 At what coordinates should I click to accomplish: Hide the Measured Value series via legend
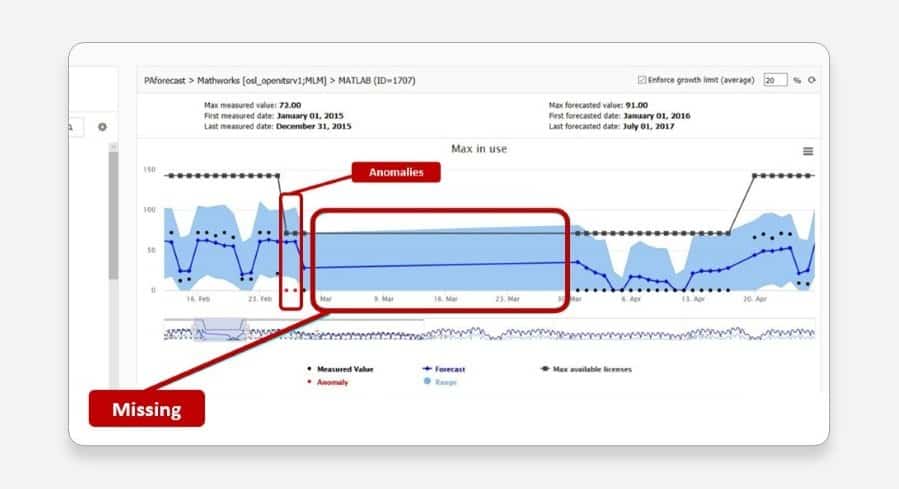pos(345,369)
